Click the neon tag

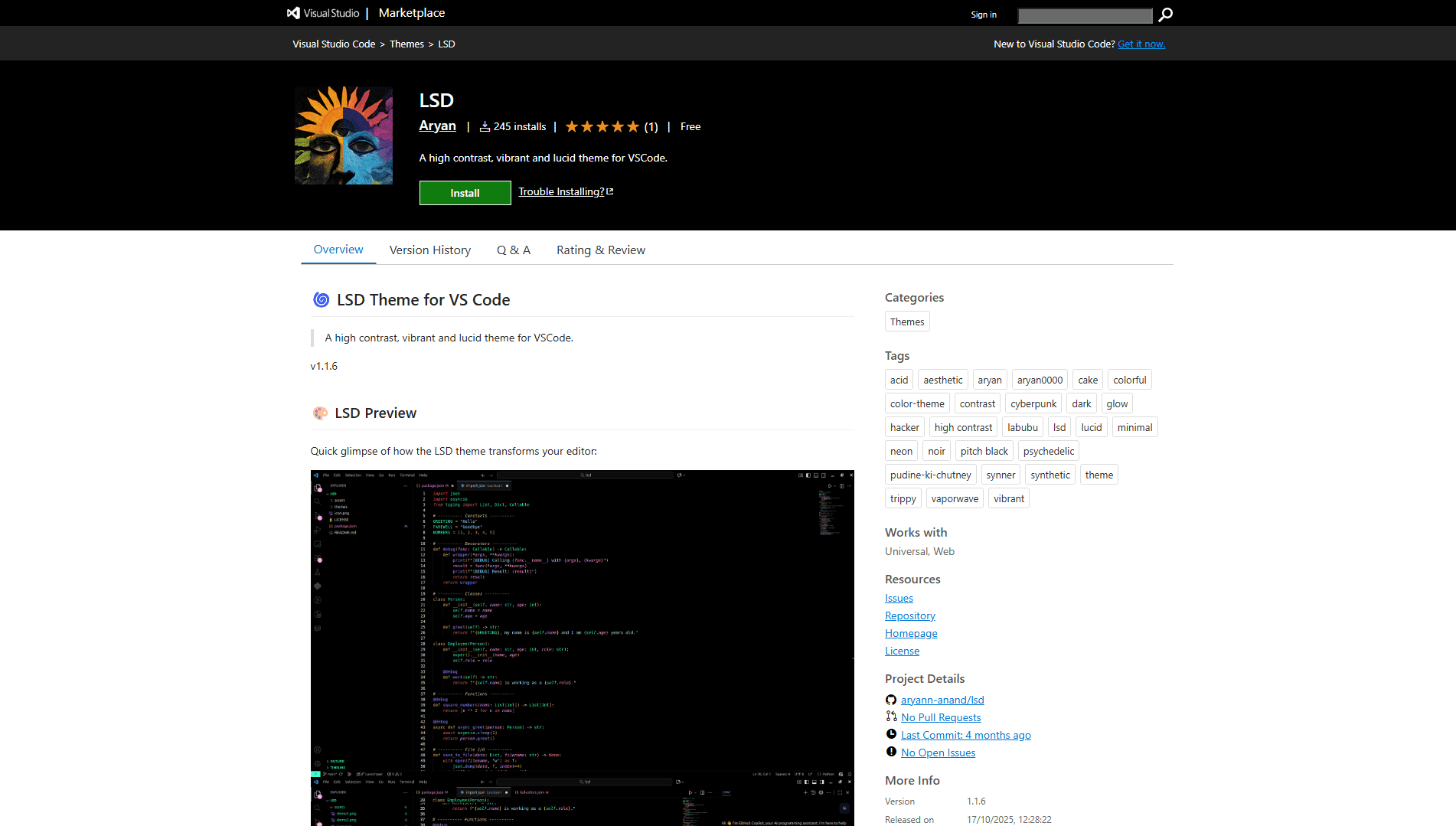[901, 451]
